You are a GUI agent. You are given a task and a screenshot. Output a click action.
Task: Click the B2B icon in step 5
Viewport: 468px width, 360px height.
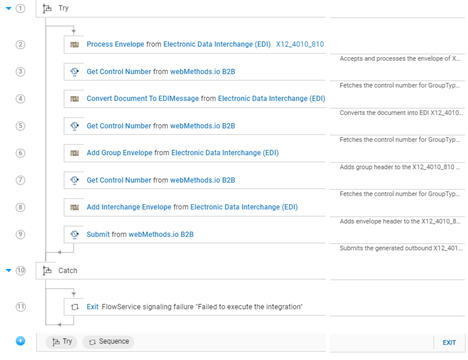pyautogui.click(x=75, y=126)
